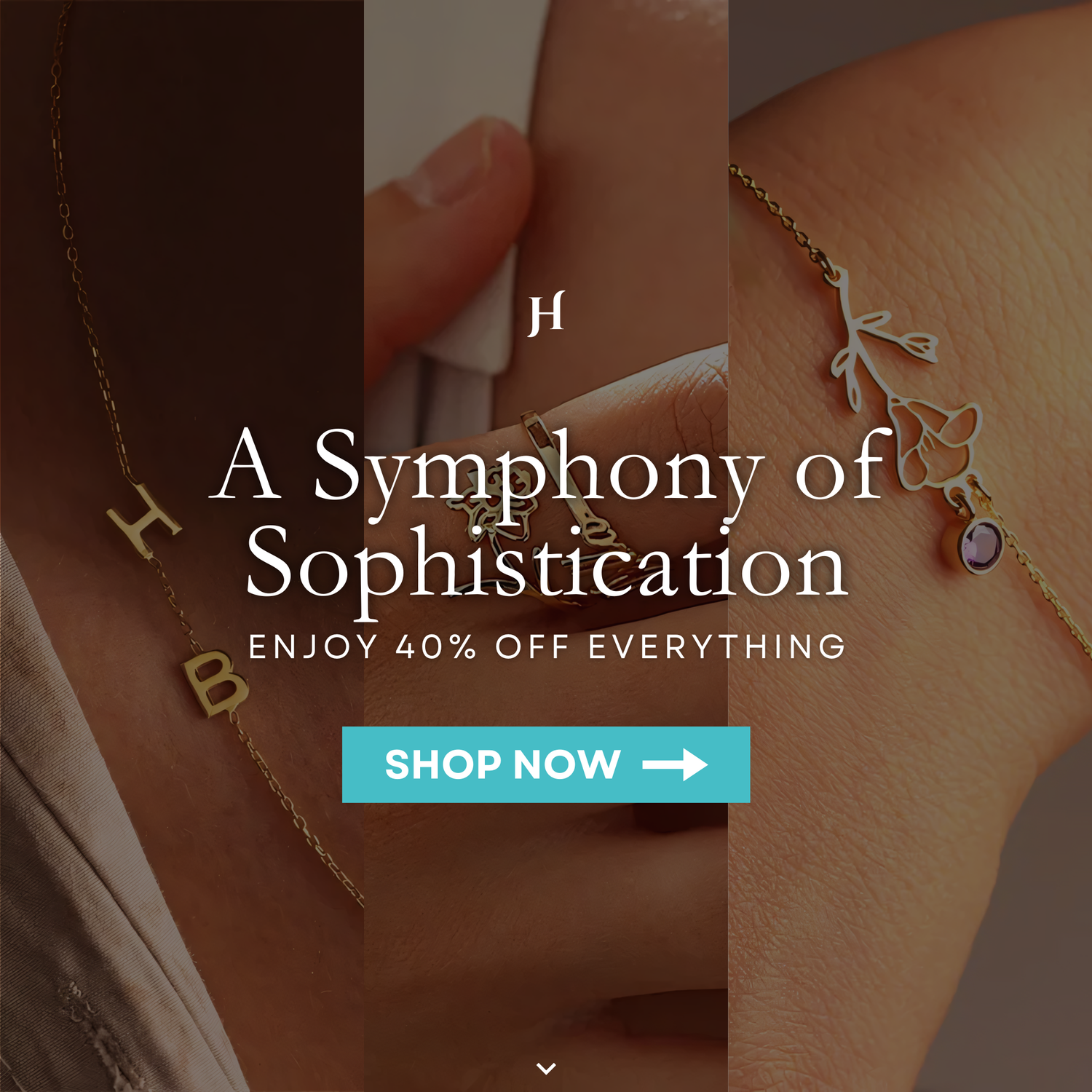Open the left necklace photo panel
This screenshot has width=1092, height=1092.
182,546
